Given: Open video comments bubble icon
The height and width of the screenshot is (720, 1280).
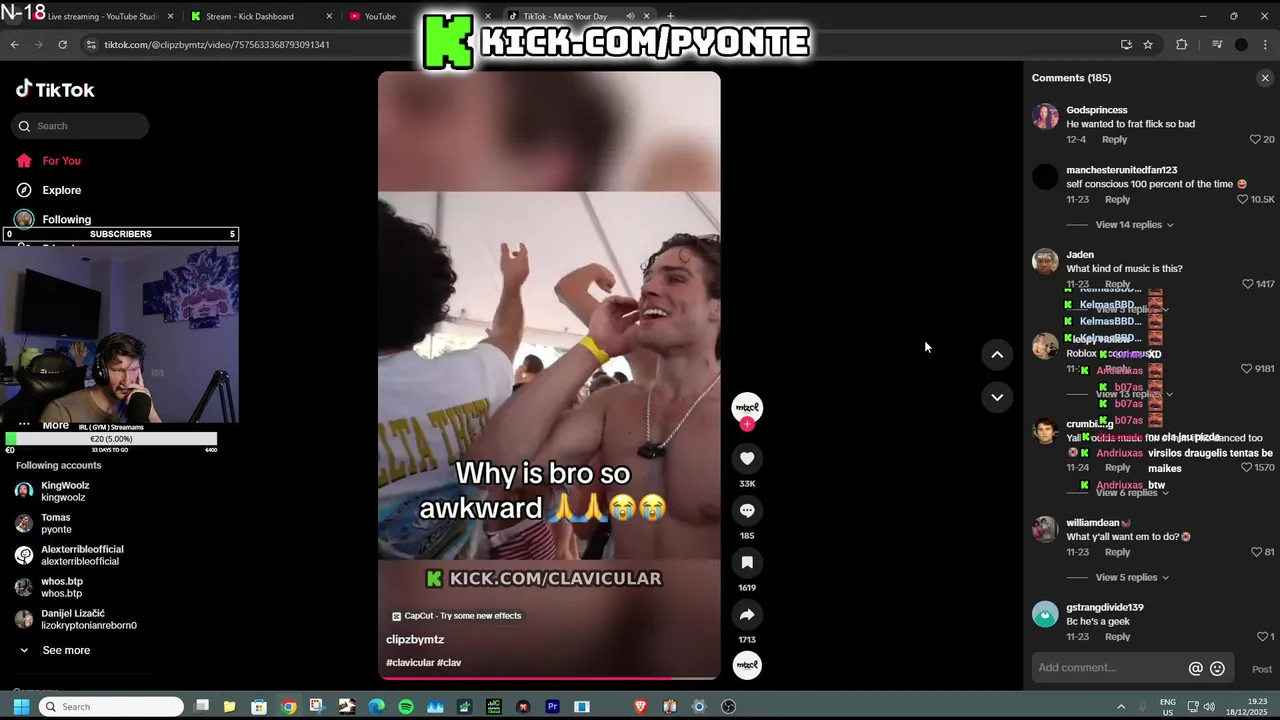Looking at the screenshot, I should click(747, 510).
